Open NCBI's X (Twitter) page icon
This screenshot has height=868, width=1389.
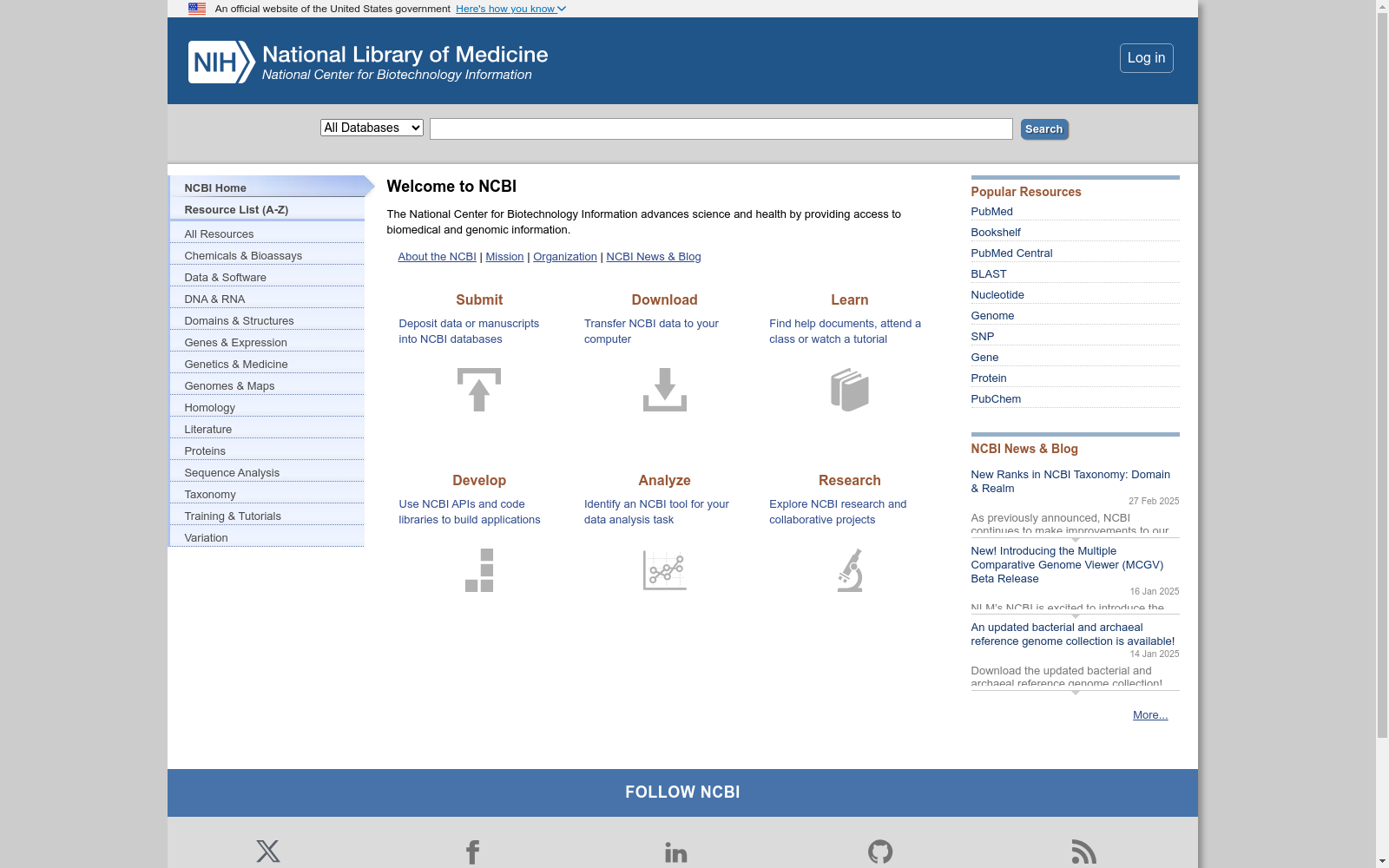[x=268, y=851]
